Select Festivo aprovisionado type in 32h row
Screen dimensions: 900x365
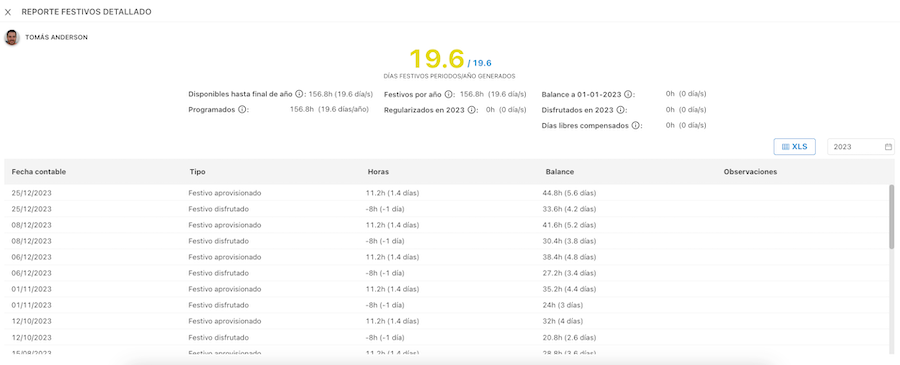click(x=225, y=321)
